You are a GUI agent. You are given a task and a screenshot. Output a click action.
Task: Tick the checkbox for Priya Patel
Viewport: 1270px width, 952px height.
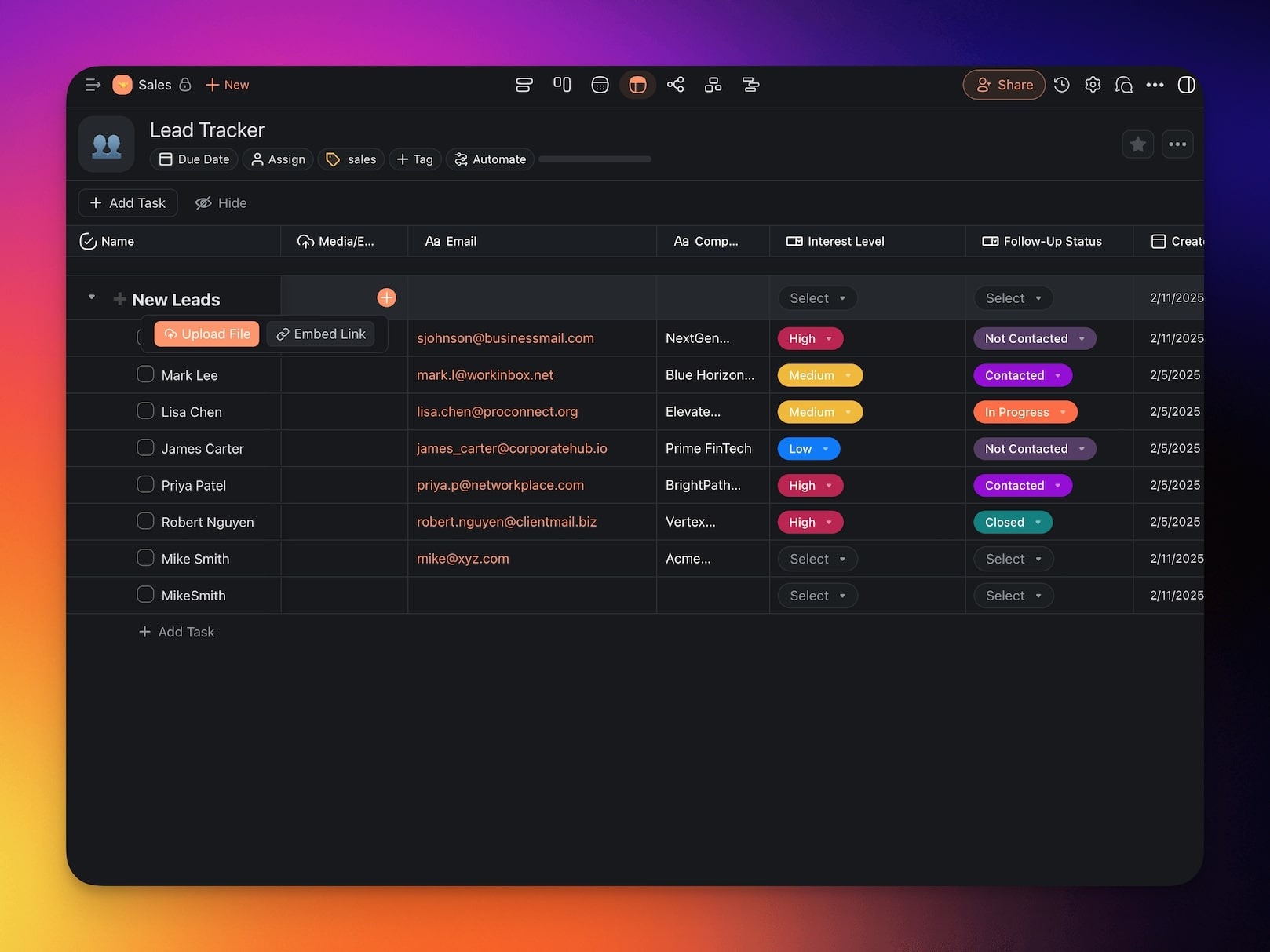coord(145,484)
